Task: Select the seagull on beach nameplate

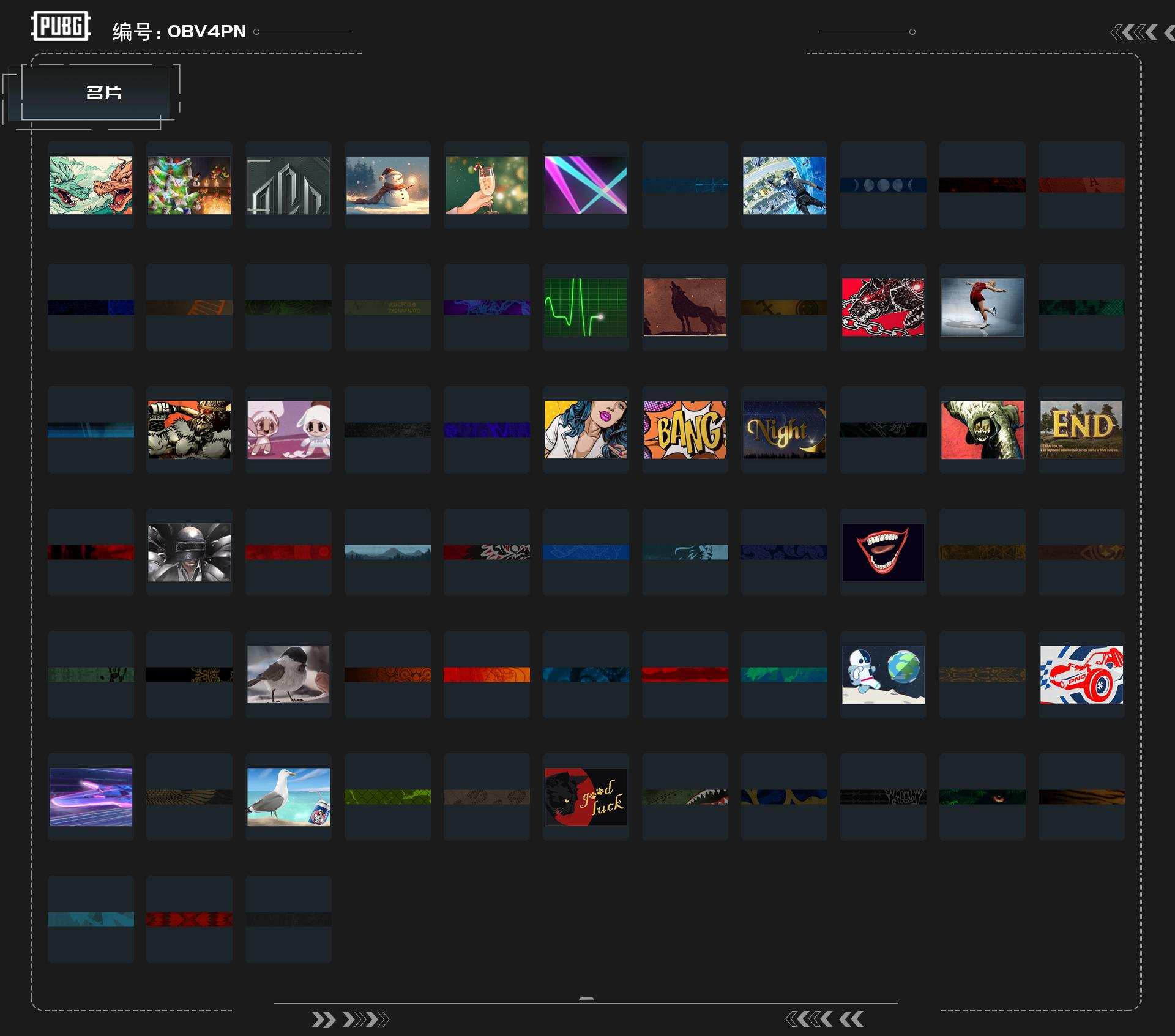Action: pos(289,797)
